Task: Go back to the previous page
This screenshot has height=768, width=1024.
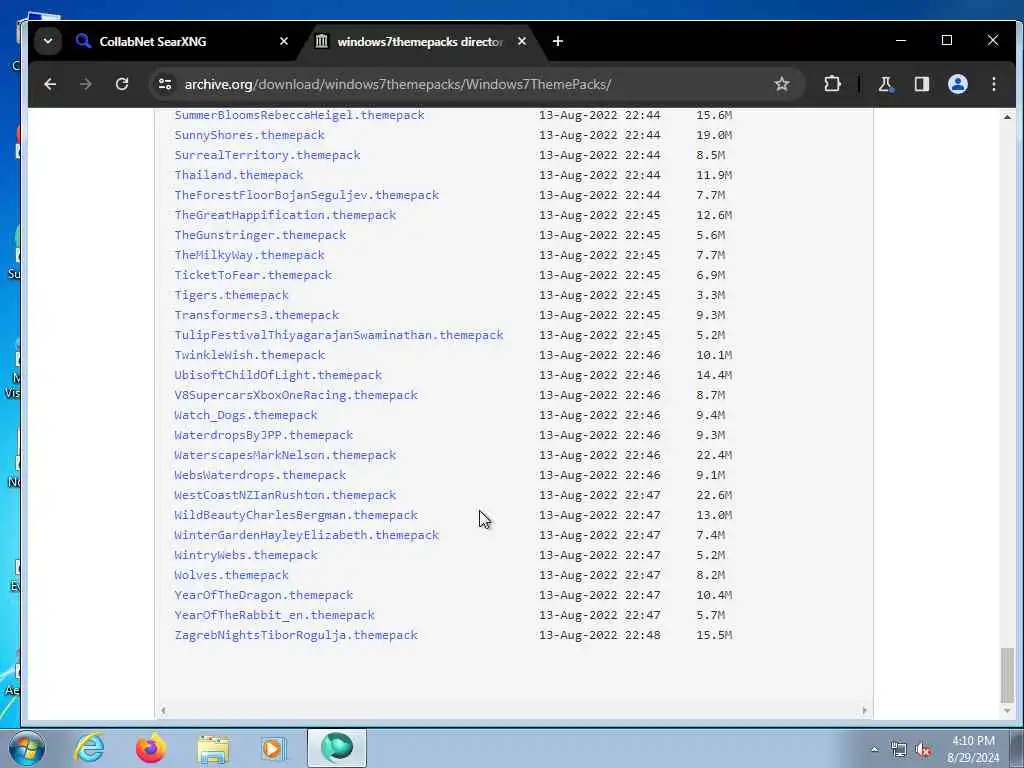Action: click(x=50, y=84)
